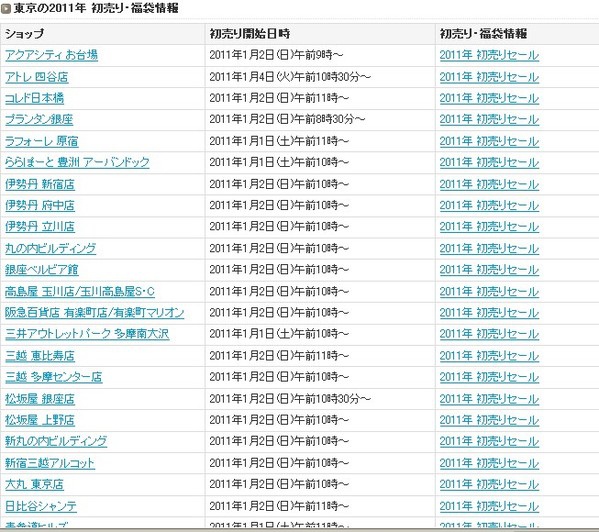Click the 初売り・福袋情報 column header
Viewport: 599px width, 532px height.
tap(517, 34)
